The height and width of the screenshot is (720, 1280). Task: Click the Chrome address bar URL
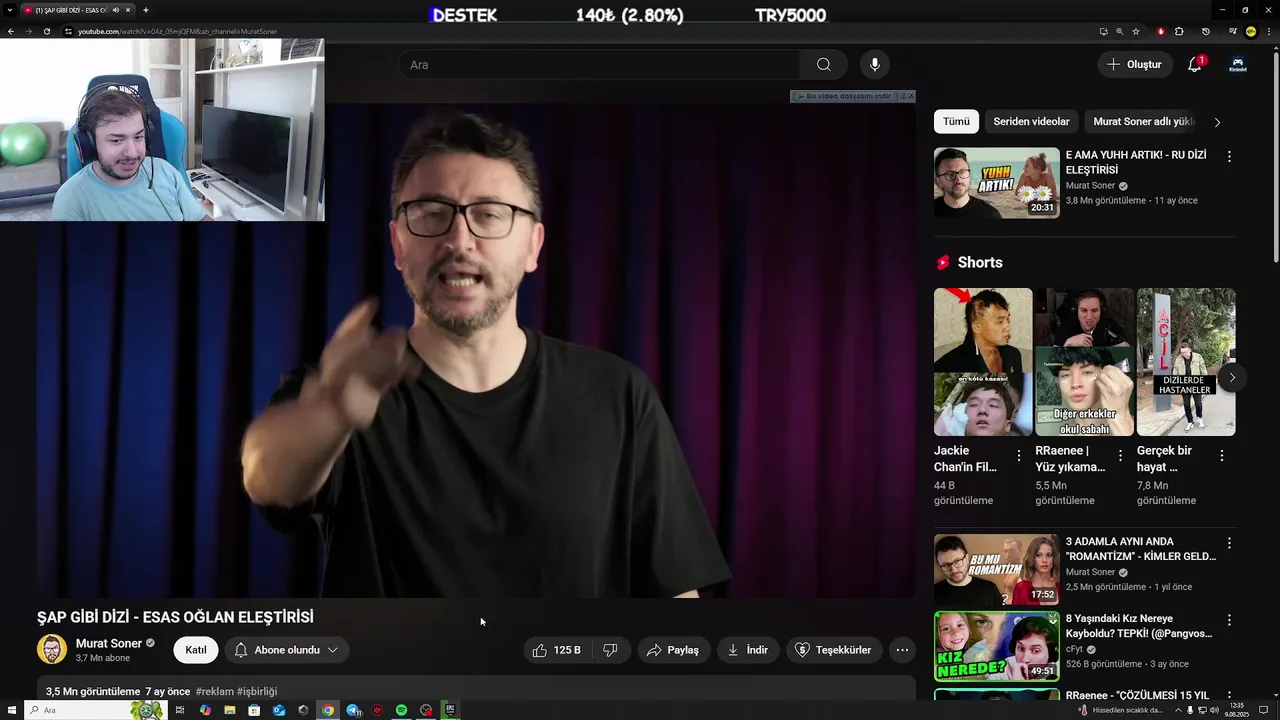(177, 31)
